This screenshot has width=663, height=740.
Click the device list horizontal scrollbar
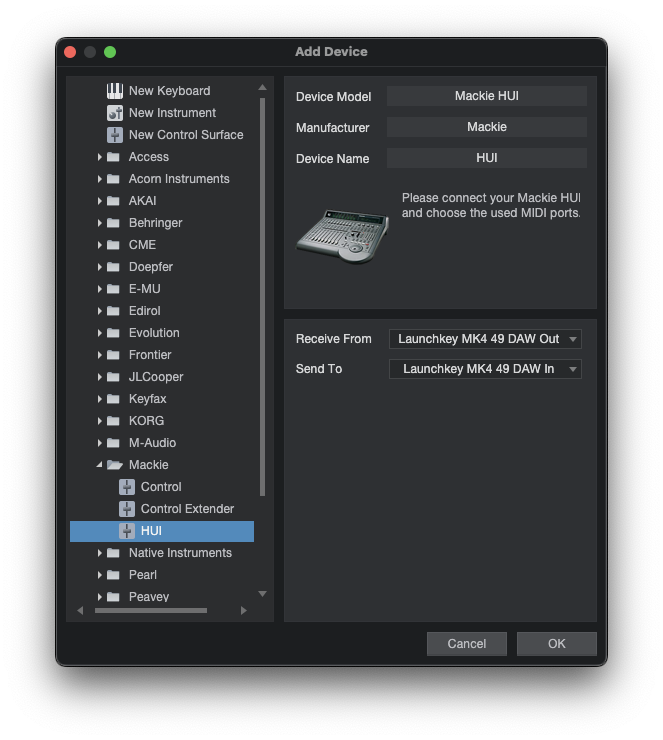tap(151, 611)
